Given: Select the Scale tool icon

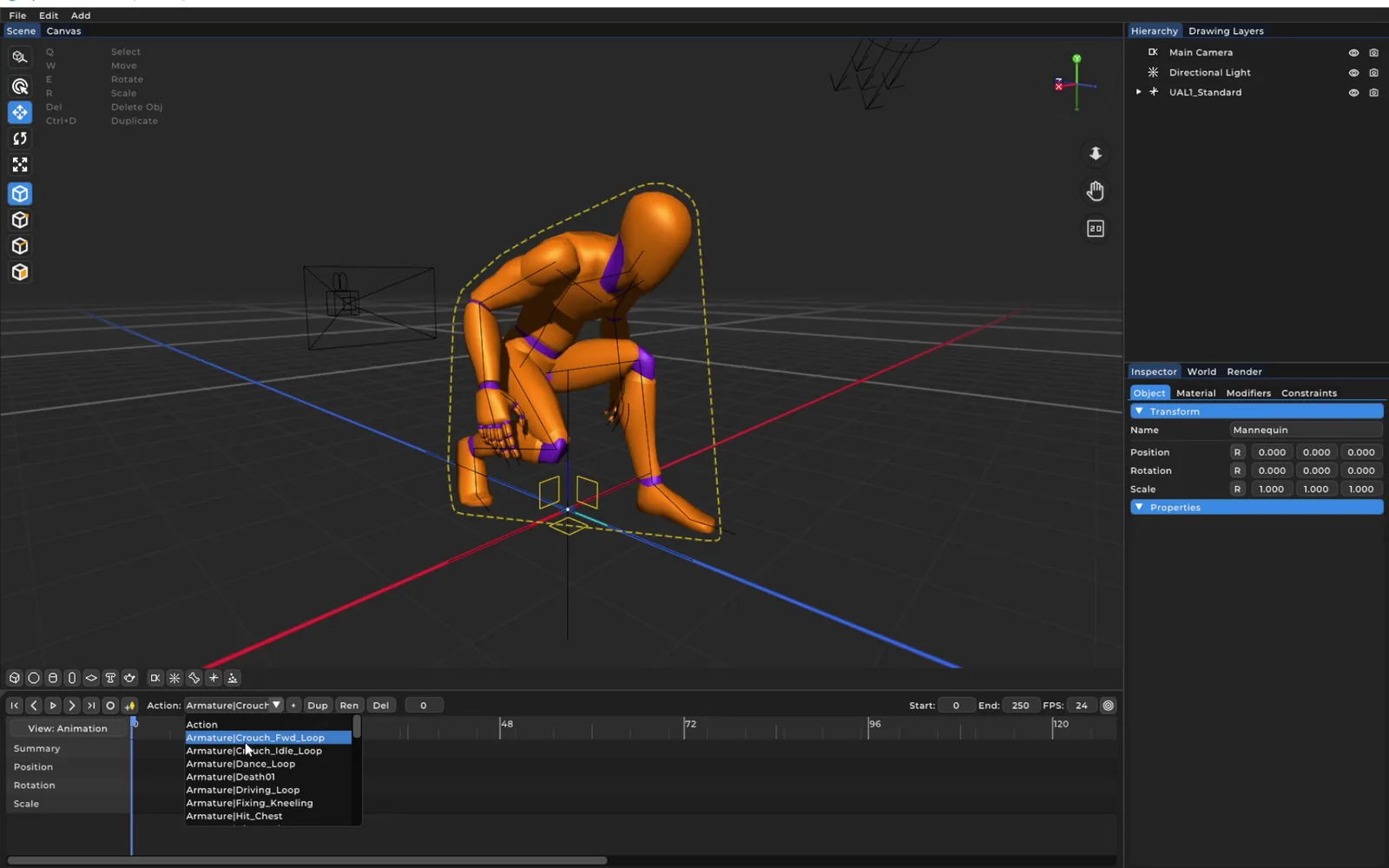Looking at the screenshot, I should (20, 164).
